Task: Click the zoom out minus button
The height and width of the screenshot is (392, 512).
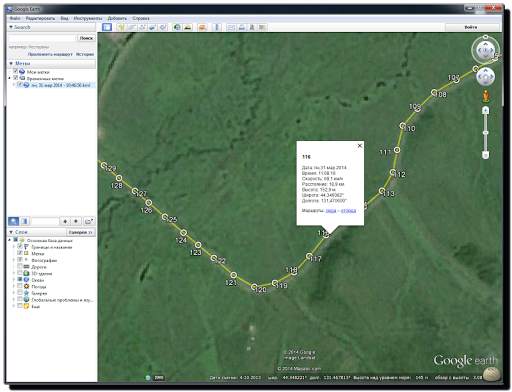Action: click(486, 155)
